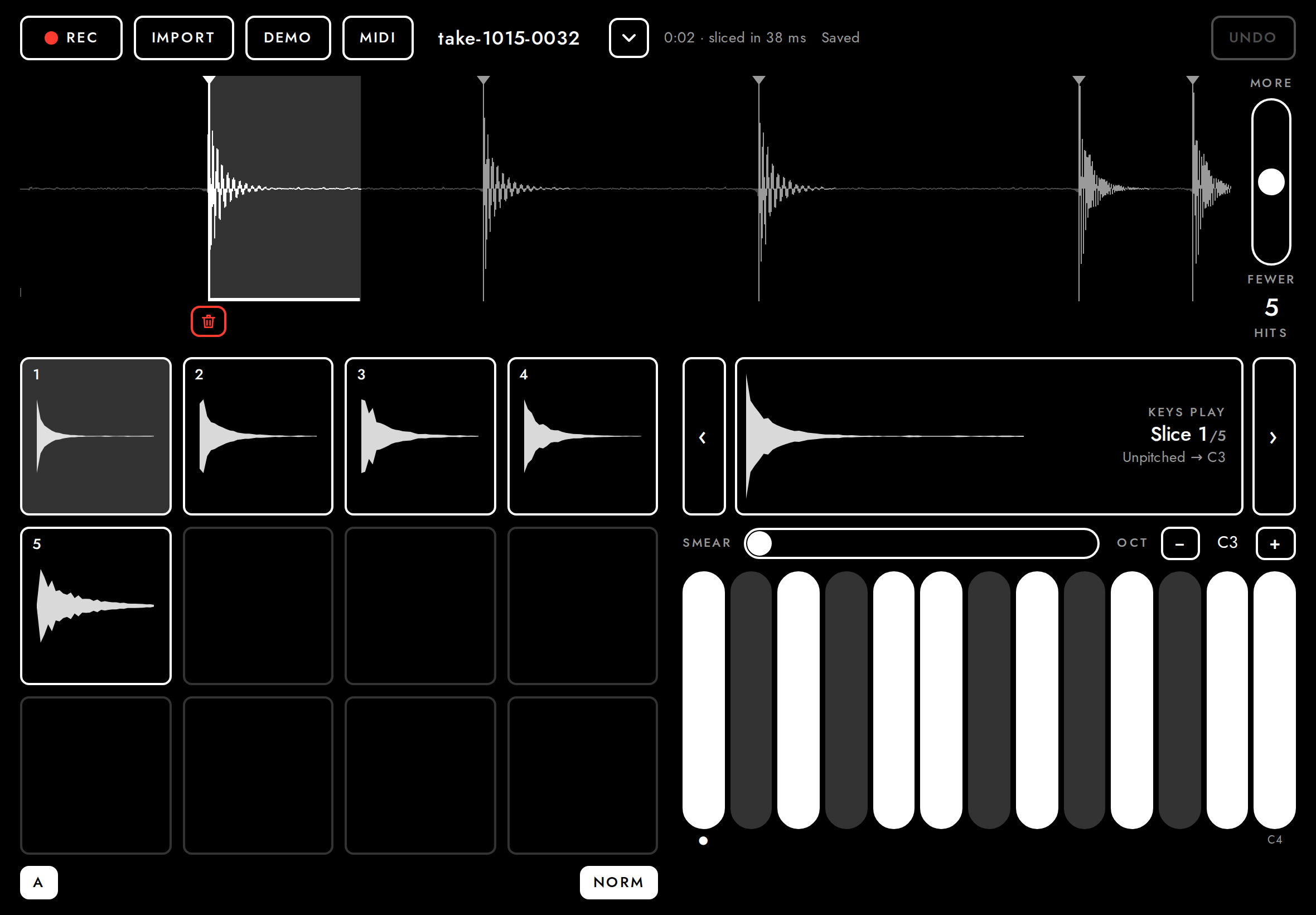Go to next slice arrow
1316x915 pixels.
(1273, 436)
